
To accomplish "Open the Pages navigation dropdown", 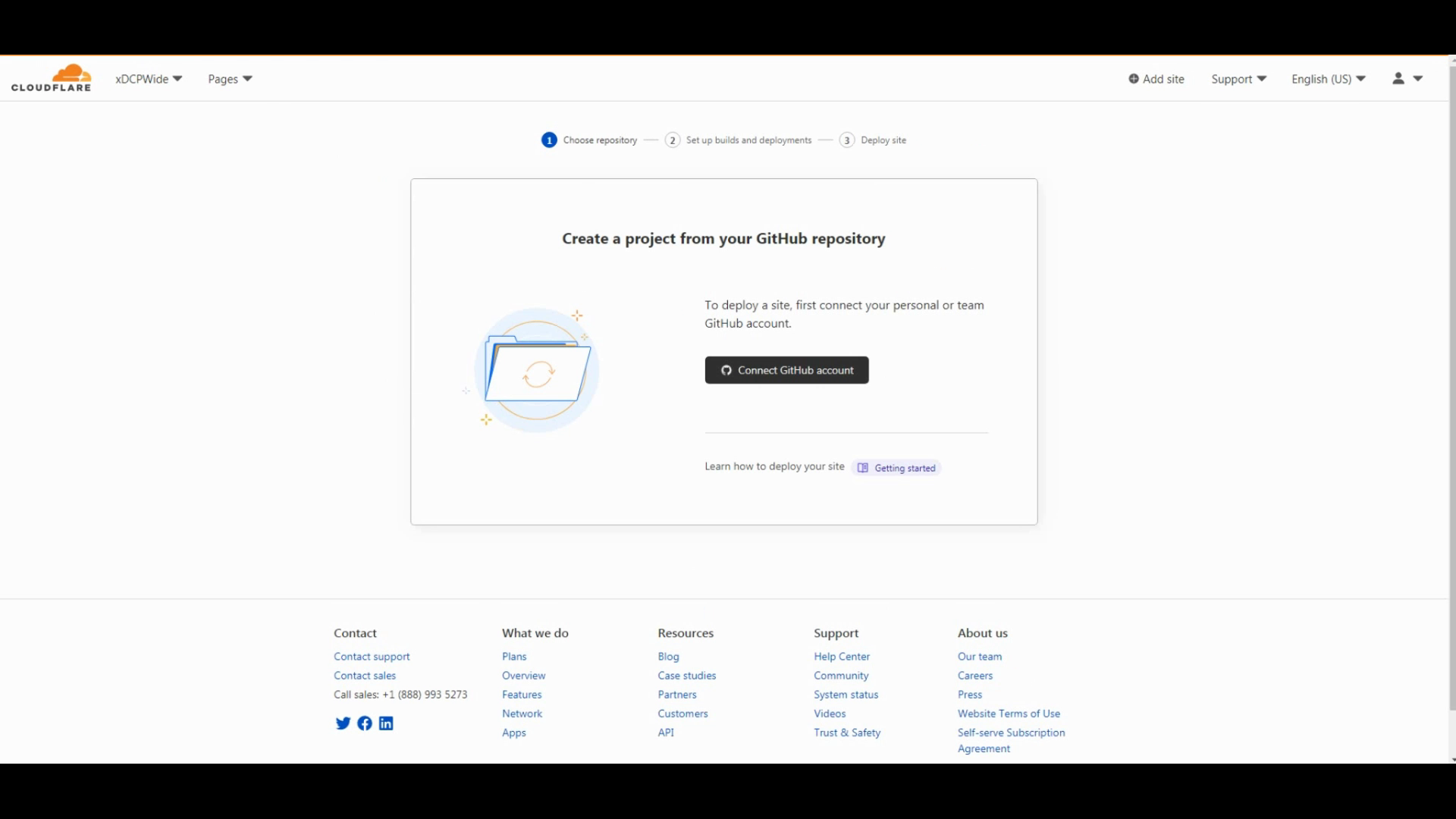I will pyautogui.click(x=230, y=79).
